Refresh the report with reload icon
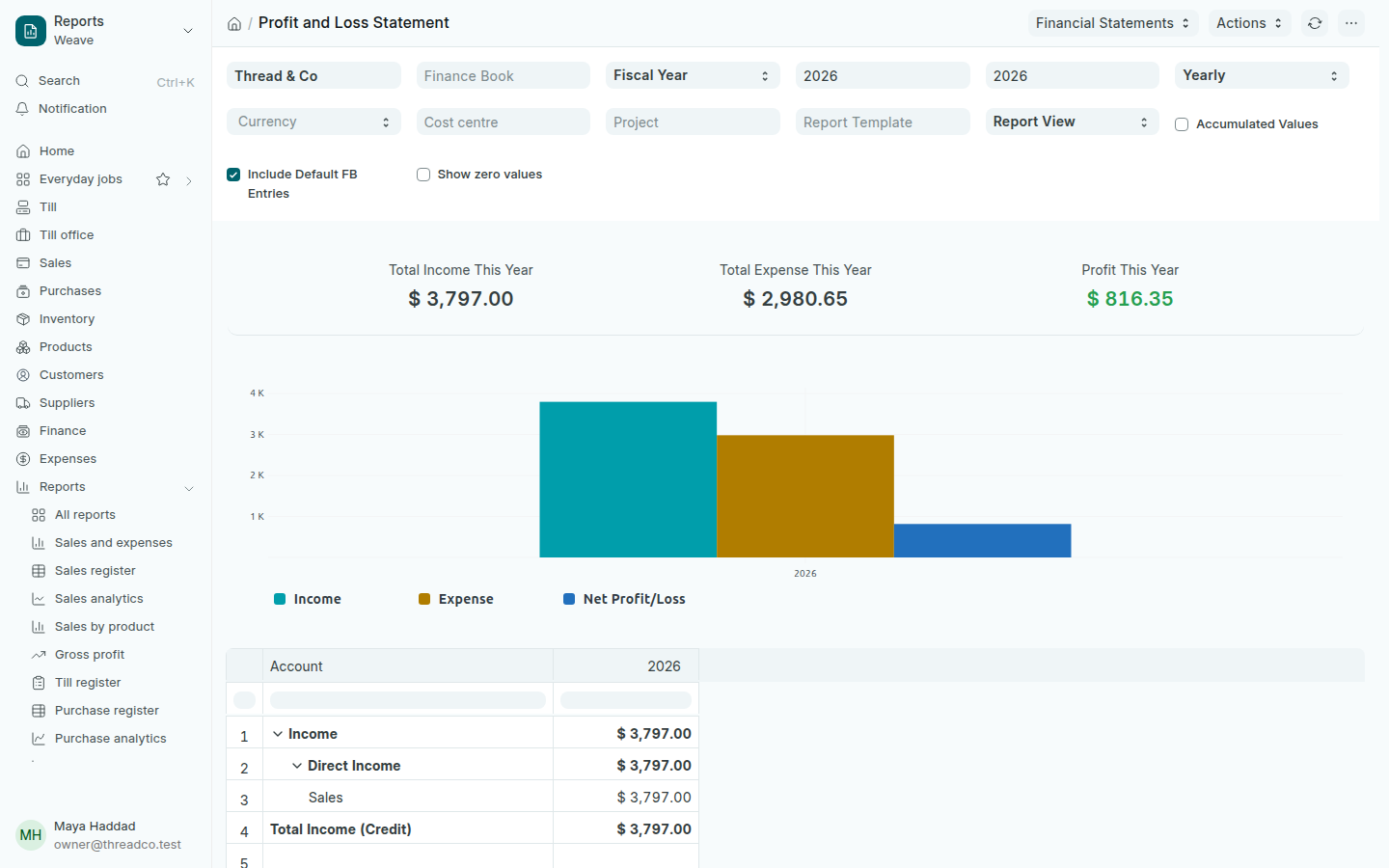1389x868 pixels. pos(1315,23)
